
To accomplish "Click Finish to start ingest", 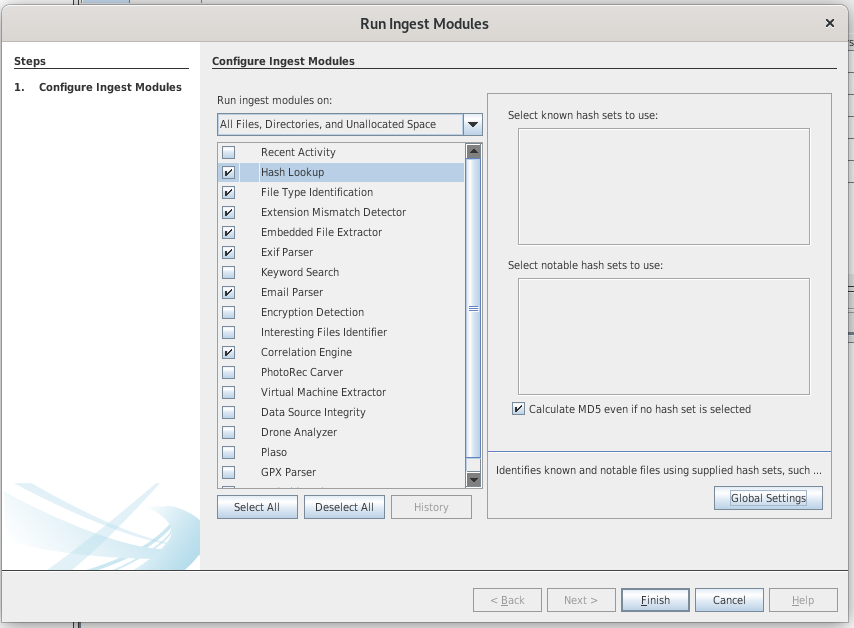I will click(x=655, y=600).
